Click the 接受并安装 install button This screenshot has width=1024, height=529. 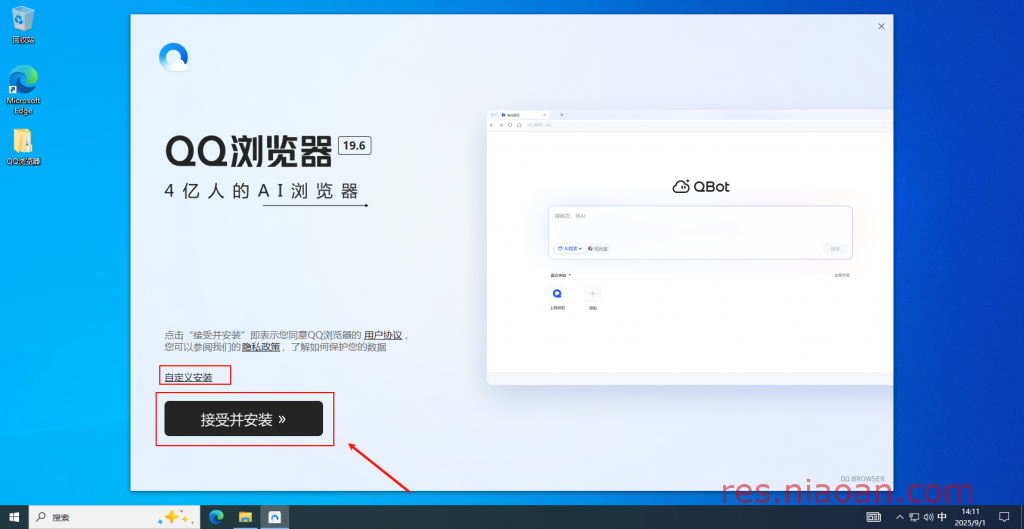(x=244, y=419)
